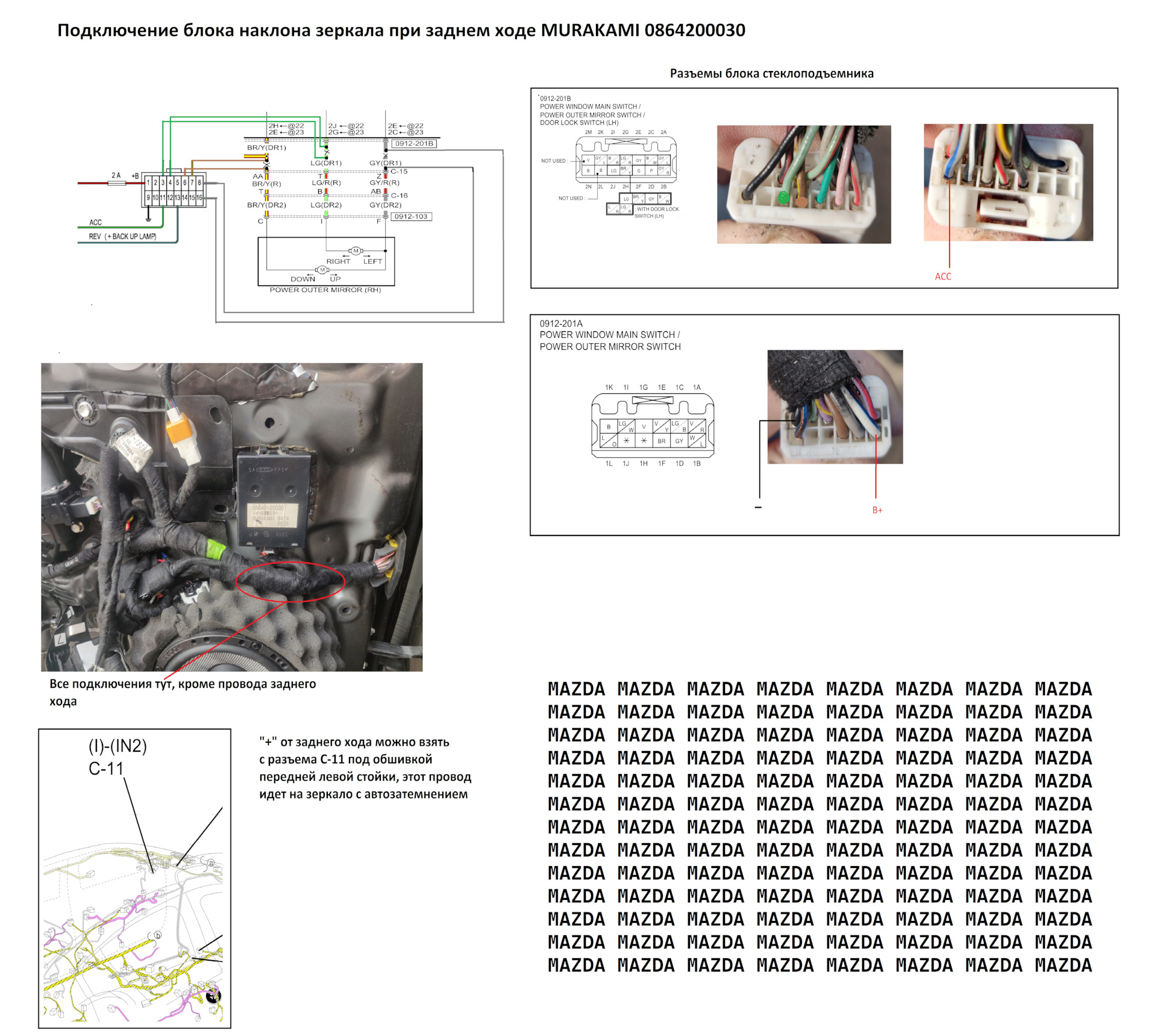Click the 'BR/Y(DR1)' wire label

pyautogui.click(x=266, y=148)
